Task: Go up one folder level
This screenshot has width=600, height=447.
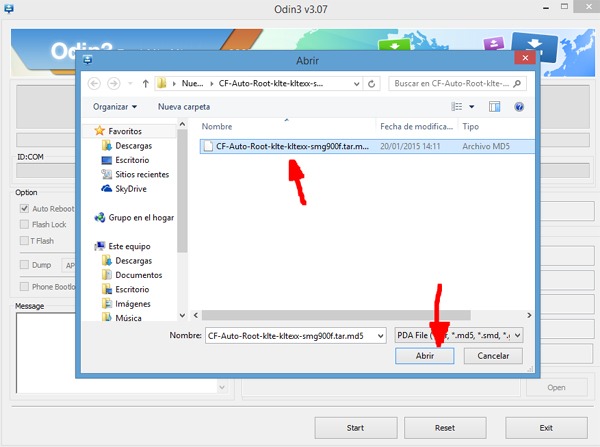Action: (145, 83)
